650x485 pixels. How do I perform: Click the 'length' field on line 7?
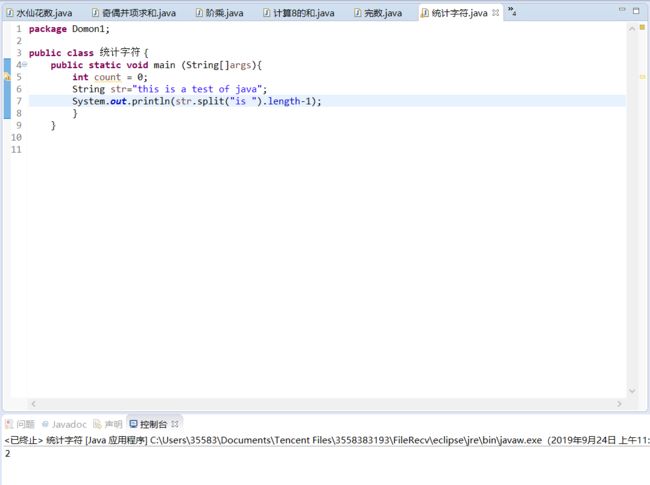coord(284,101)
